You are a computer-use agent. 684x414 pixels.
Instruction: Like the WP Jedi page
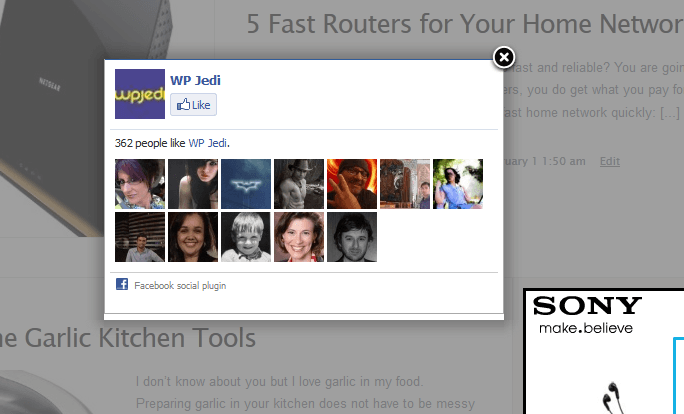click(x=193, y=105)
